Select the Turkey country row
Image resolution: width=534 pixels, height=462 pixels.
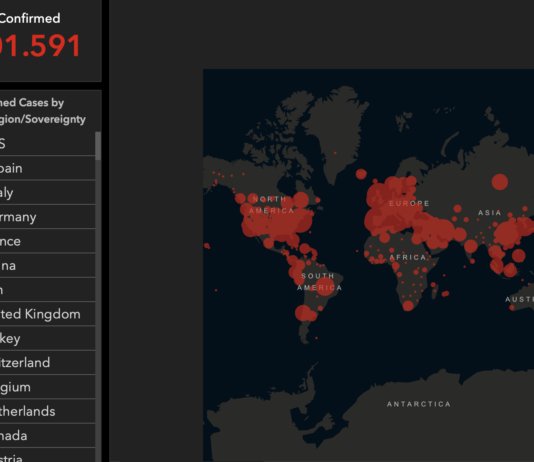coord(47,338)
